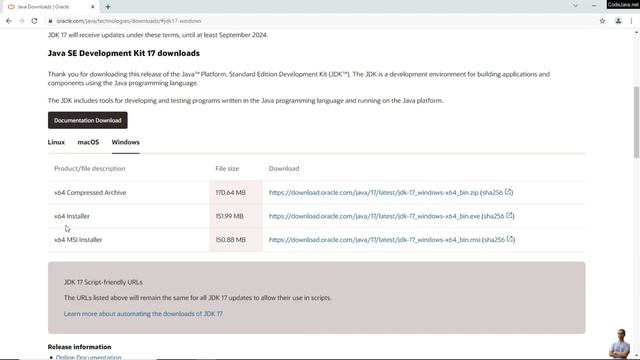Go back using the browser back arrow

[9, 21]
